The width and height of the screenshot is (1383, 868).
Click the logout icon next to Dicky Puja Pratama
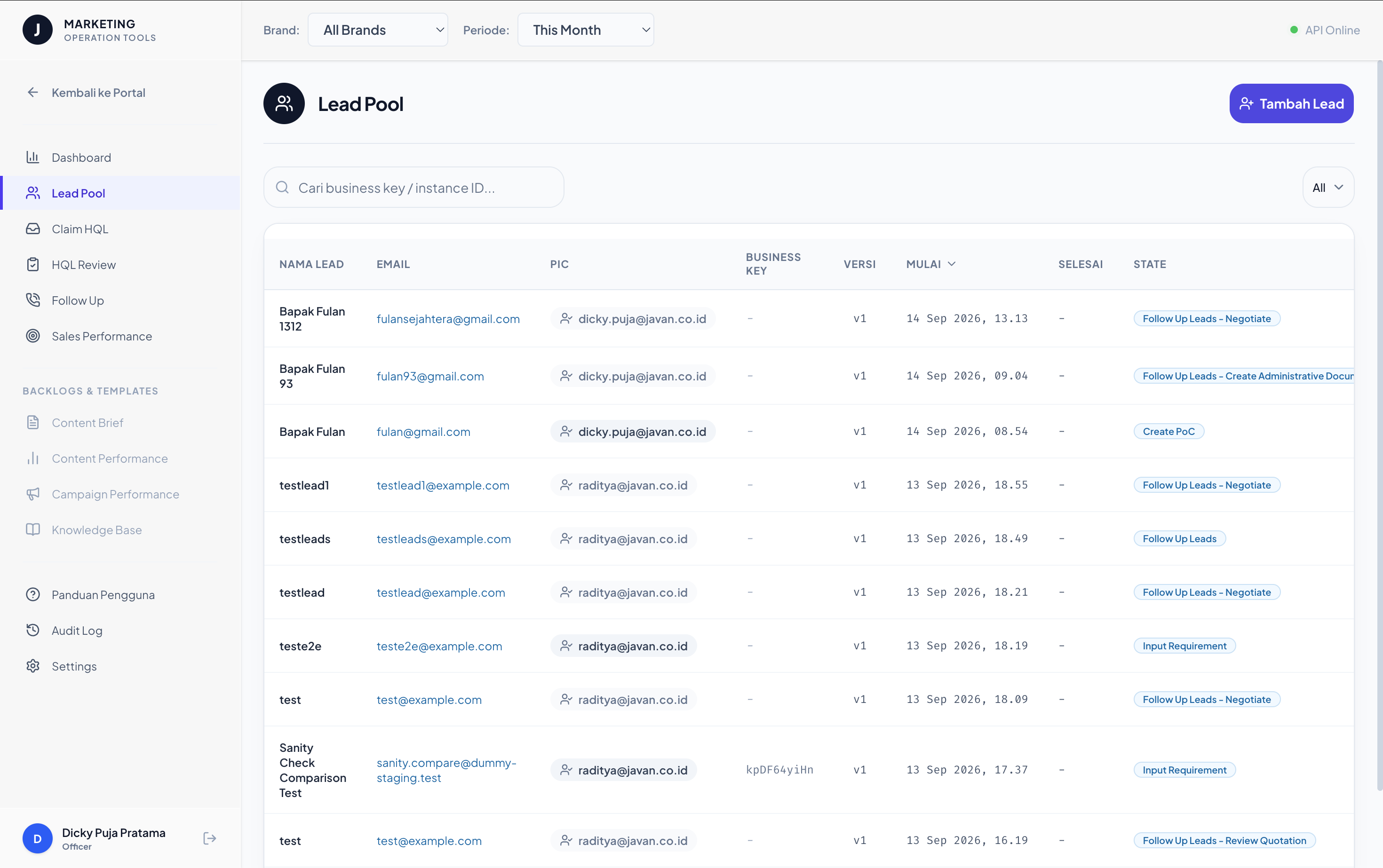210,838
